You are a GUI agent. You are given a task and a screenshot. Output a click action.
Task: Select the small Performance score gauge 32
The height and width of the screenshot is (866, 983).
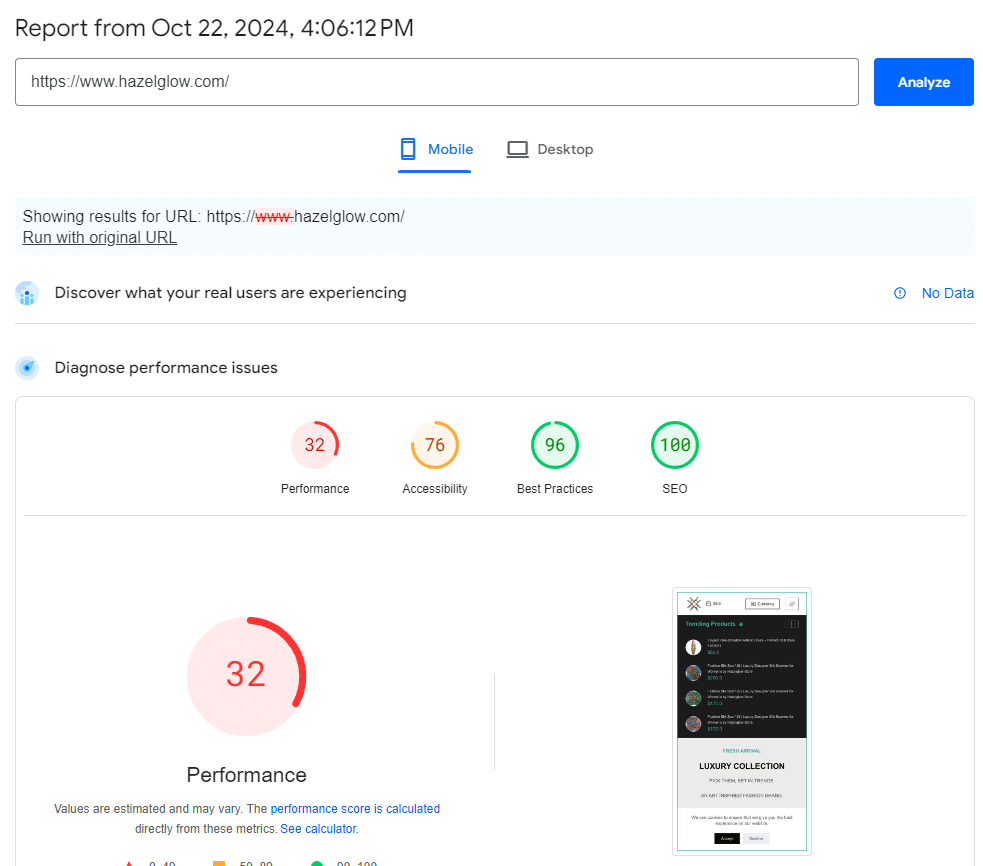coord(315,445)
